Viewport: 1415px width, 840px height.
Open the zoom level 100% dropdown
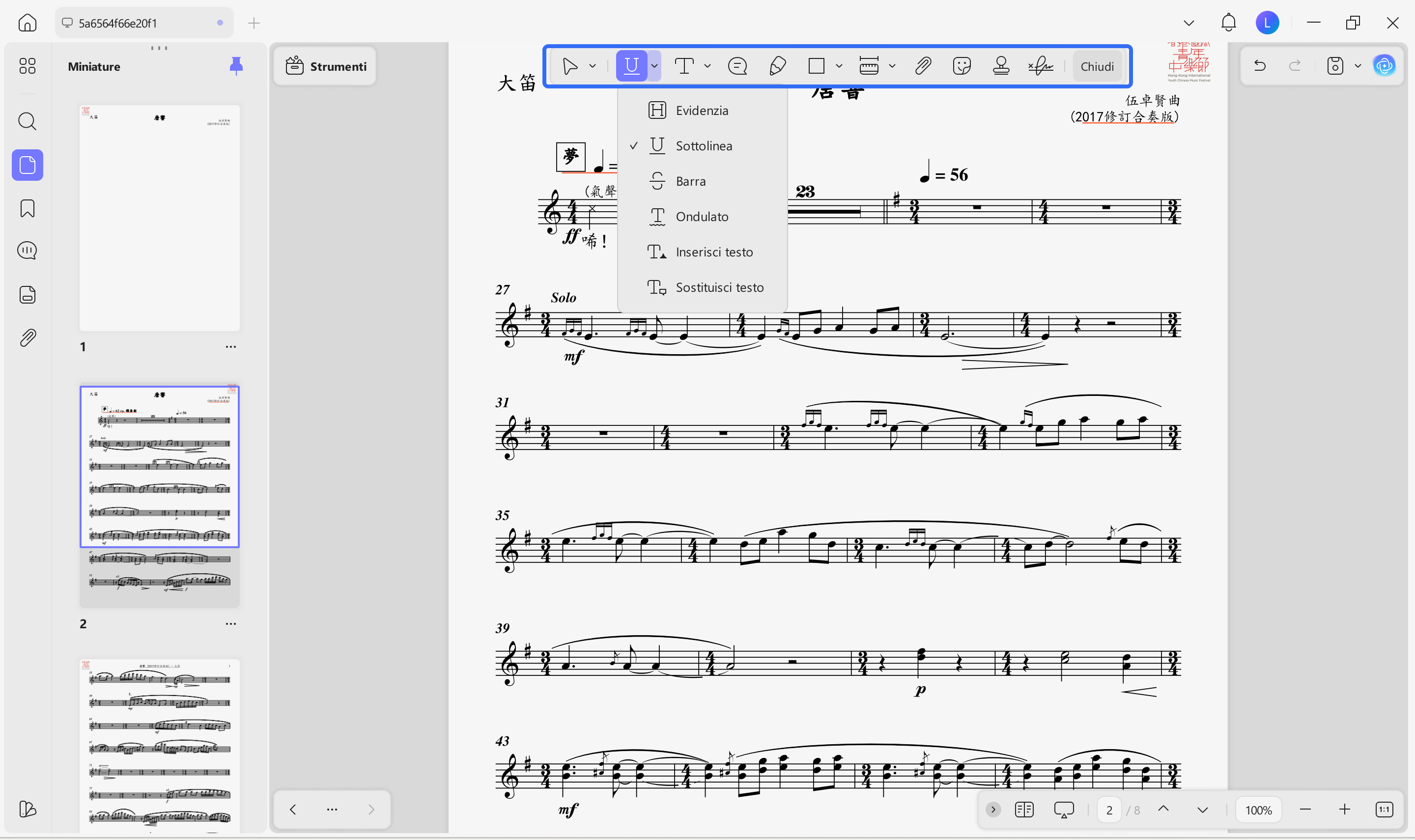(1258, 810)
